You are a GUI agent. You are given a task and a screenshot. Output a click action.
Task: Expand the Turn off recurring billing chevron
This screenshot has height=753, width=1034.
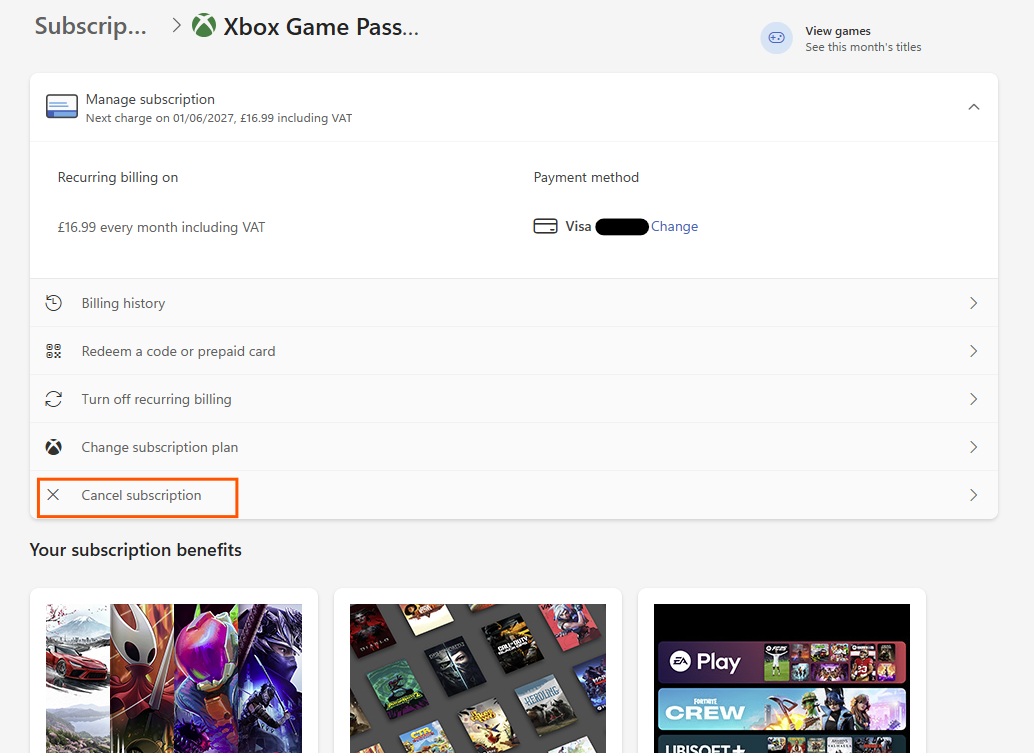pyautogui.click(x=973, y=400)
